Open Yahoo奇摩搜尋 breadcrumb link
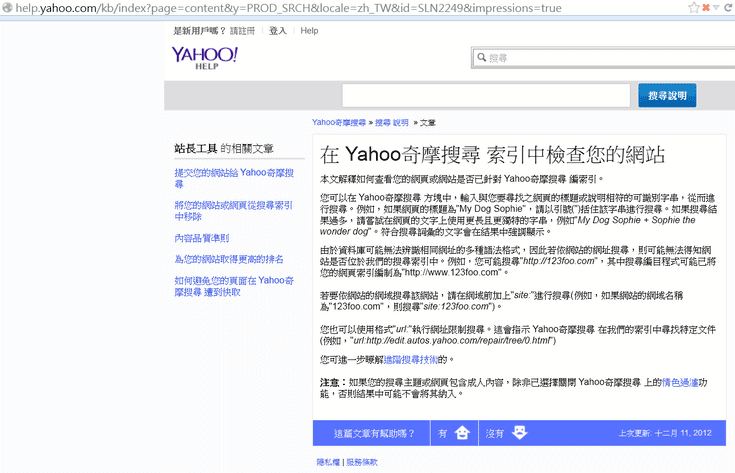 click(339, 122)
